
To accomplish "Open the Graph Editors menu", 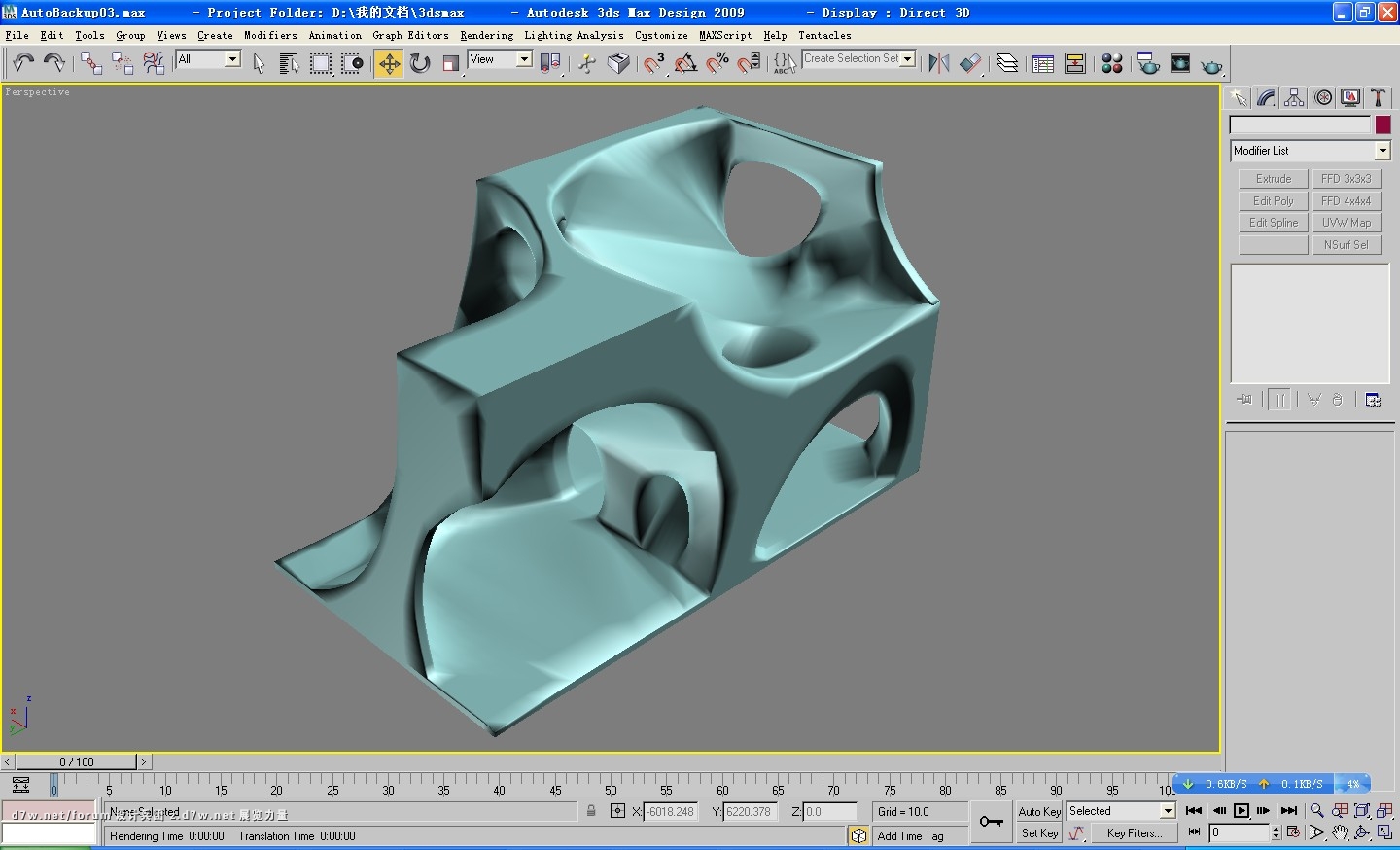I will click(410, 35).
